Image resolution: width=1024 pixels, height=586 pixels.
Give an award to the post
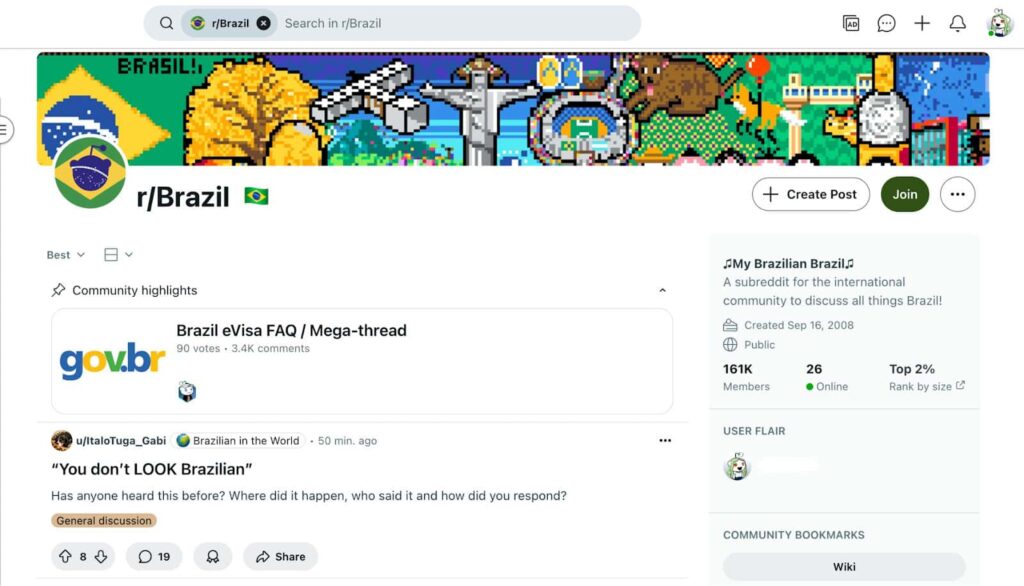point(213,557)
